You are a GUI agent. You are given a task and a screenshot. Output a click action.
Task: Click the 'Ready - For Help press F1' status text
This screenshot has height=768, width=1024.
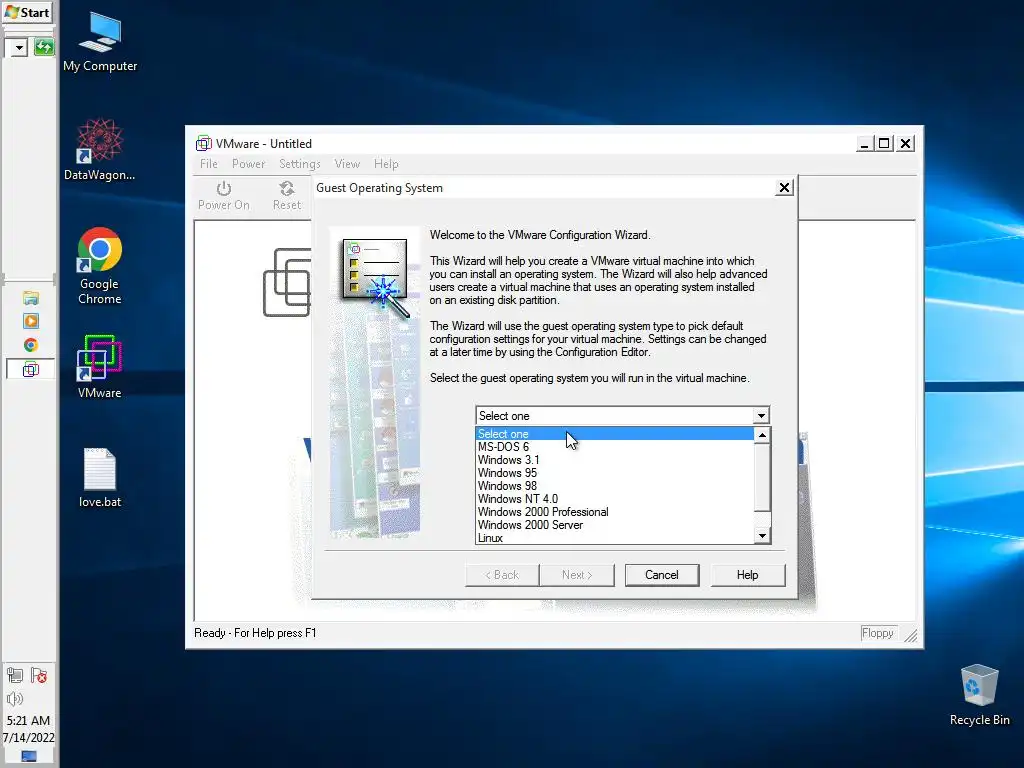255,633
